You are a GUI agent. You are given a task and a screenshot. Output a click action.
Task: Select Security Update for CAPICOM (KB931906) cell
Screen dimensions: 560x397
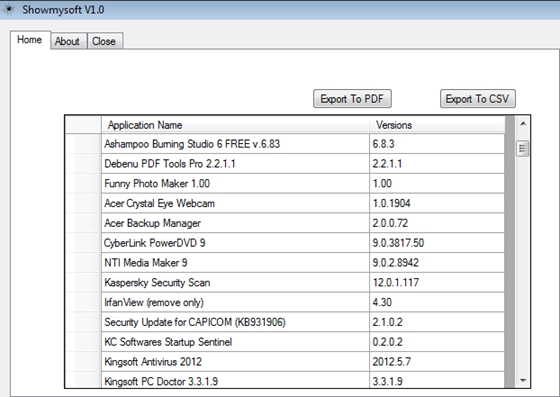coord(235,322)
